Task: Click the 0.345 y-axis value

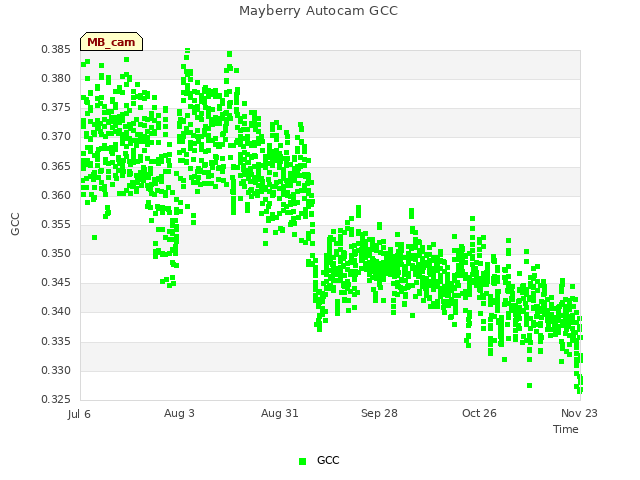Action: click(56, 282)
